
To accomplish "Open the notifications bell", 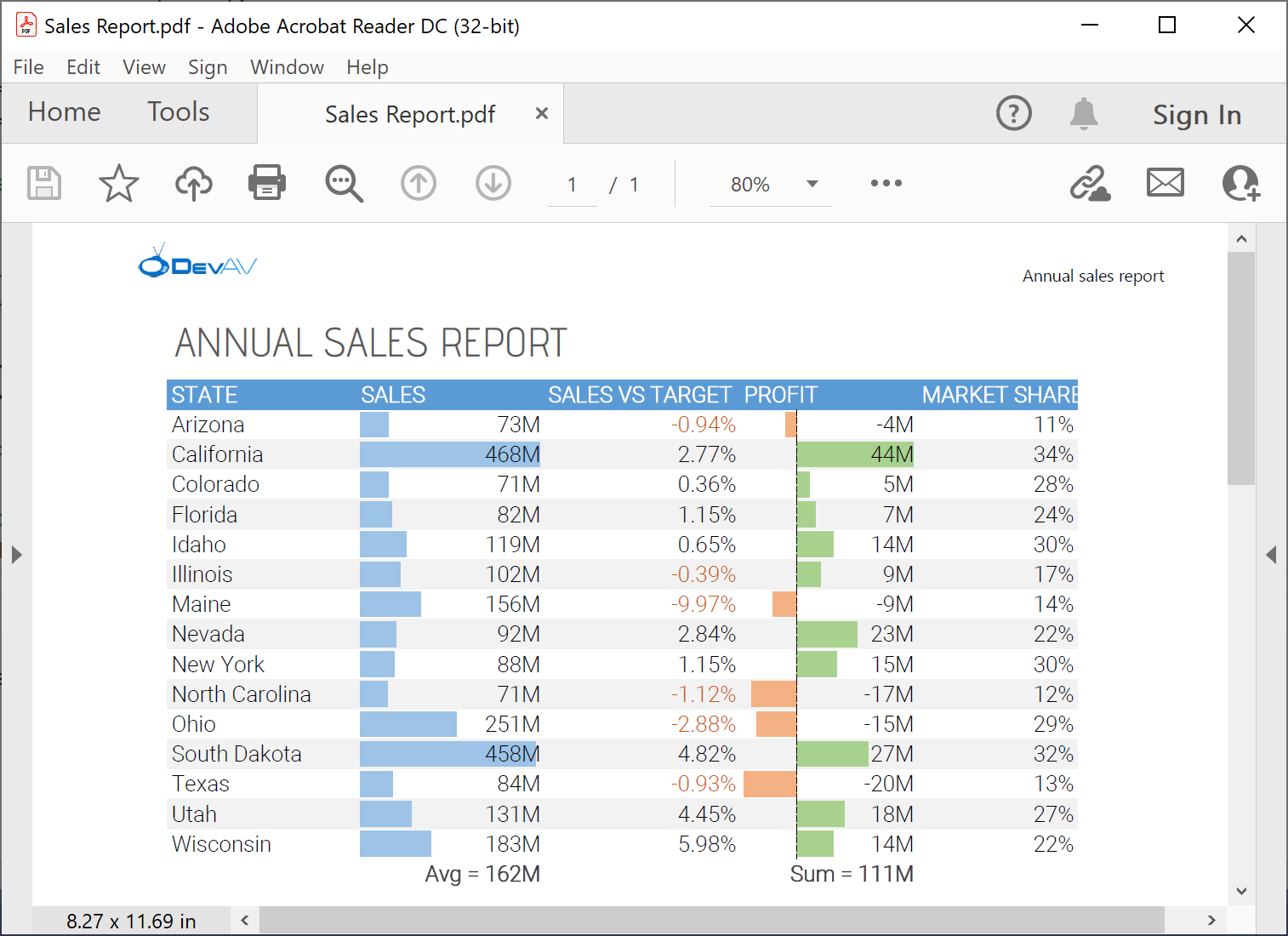I will pyautogui.click(x=1083, y=113).
